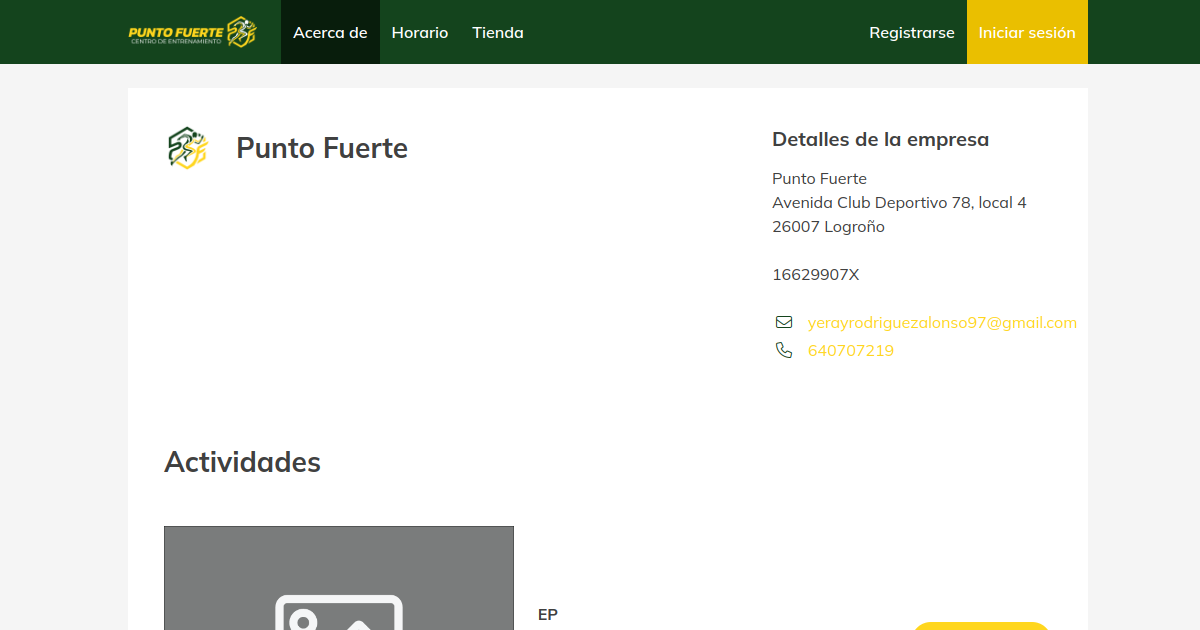
Task: Select the postal code 26007 Logroño text
Action: [828, 226]
